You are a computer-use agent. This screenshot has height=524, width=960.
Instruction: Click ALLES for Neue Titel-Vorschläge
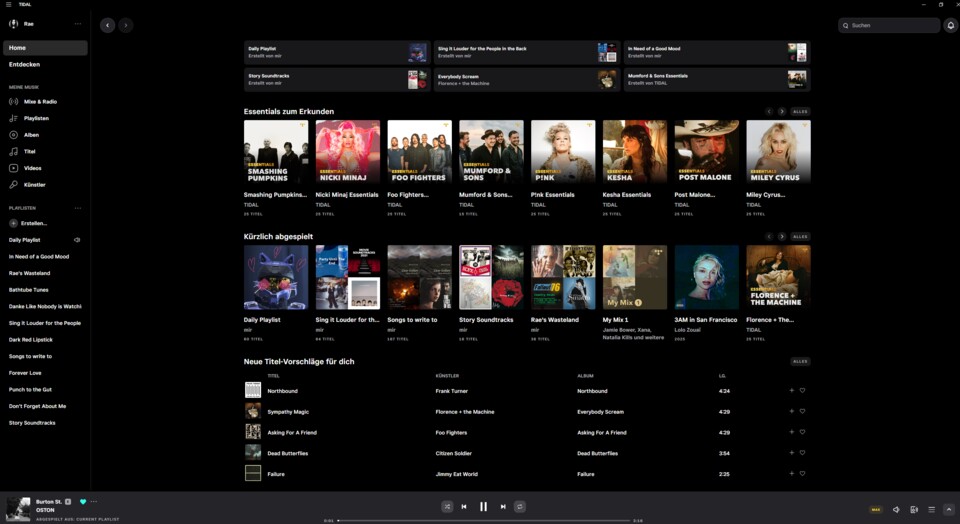[800, 361]
